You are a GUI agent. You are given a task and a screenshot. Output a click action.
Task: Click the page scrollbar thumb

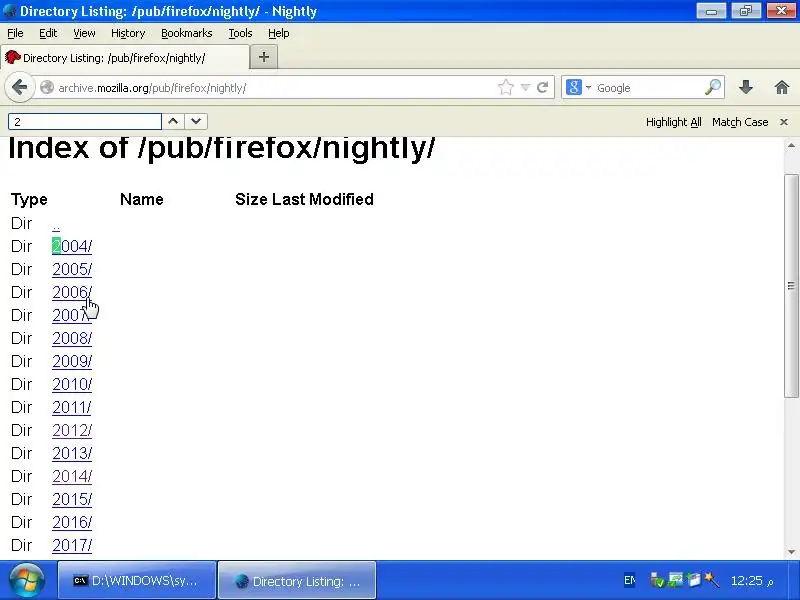pyautogui.click(x=791, y=286)
